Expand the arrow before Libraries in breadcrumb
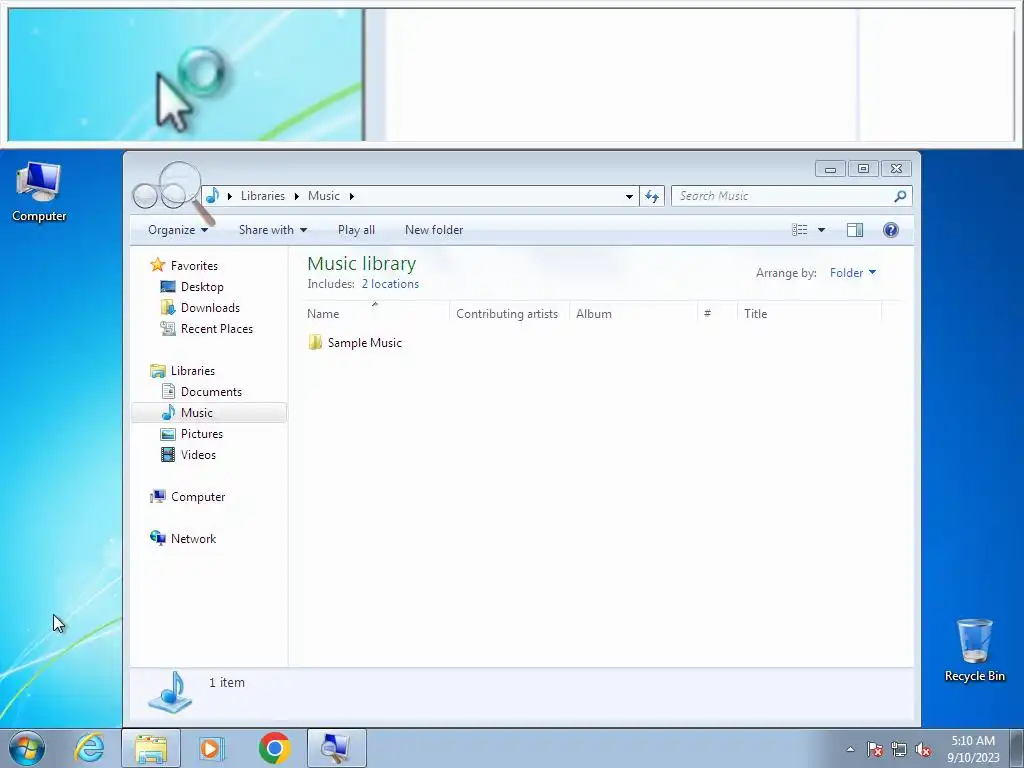 click(x=230, y=196)
